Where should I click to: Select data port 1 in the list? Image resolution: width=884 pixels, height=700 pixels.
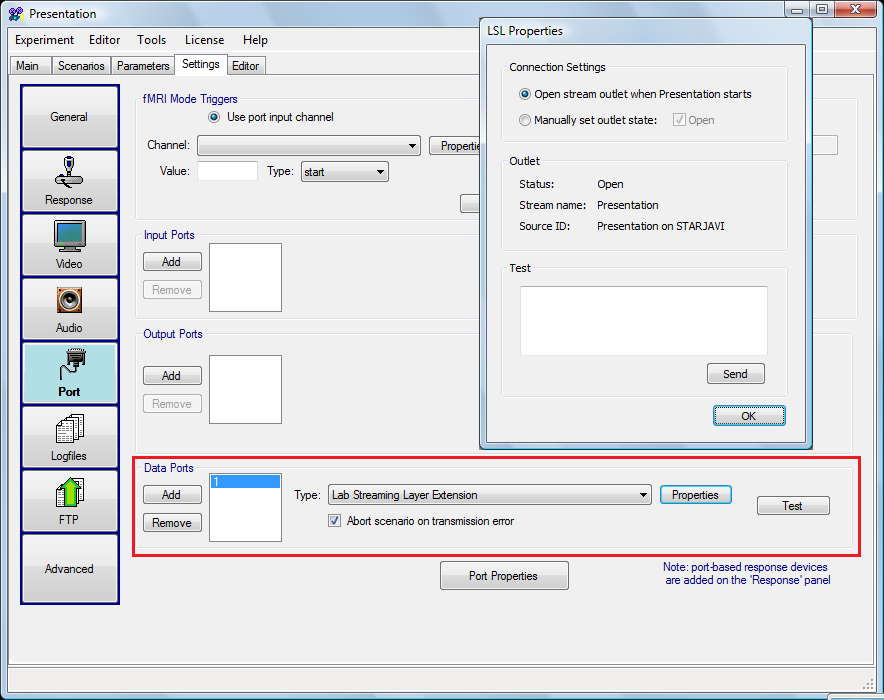[245, 482]
